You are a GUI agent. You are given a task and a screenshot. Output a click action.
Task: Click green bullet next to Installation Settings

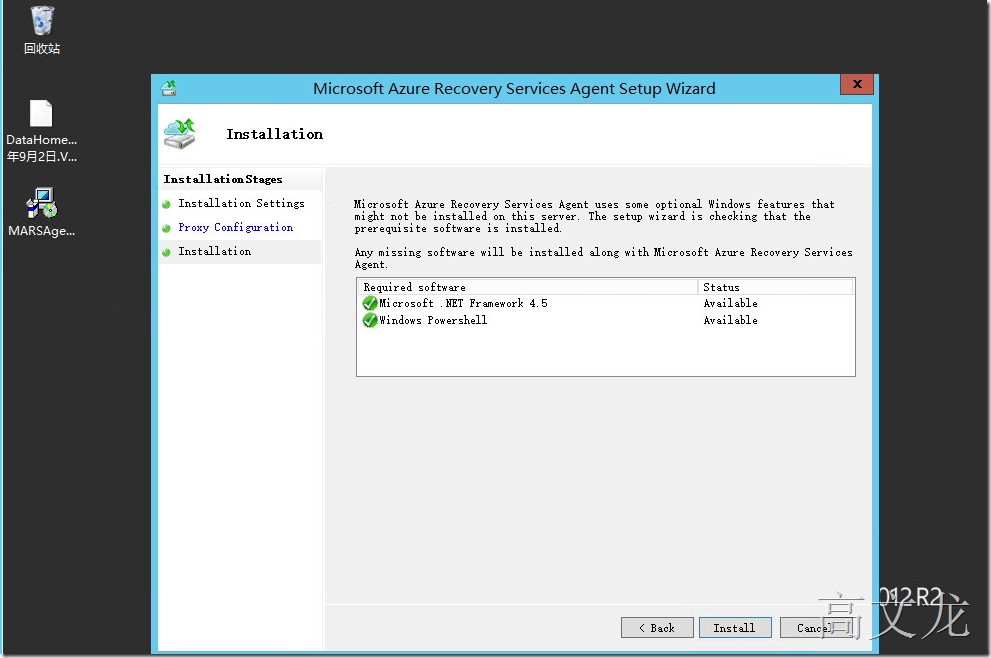(166, 204)
